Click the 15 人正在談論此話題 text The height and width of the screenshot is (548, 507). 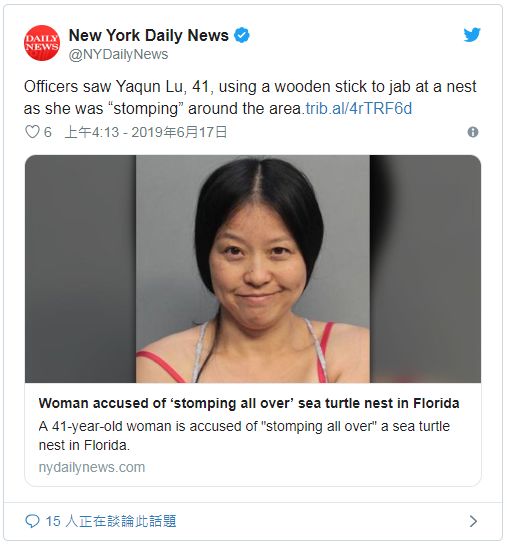click(111, 521)
